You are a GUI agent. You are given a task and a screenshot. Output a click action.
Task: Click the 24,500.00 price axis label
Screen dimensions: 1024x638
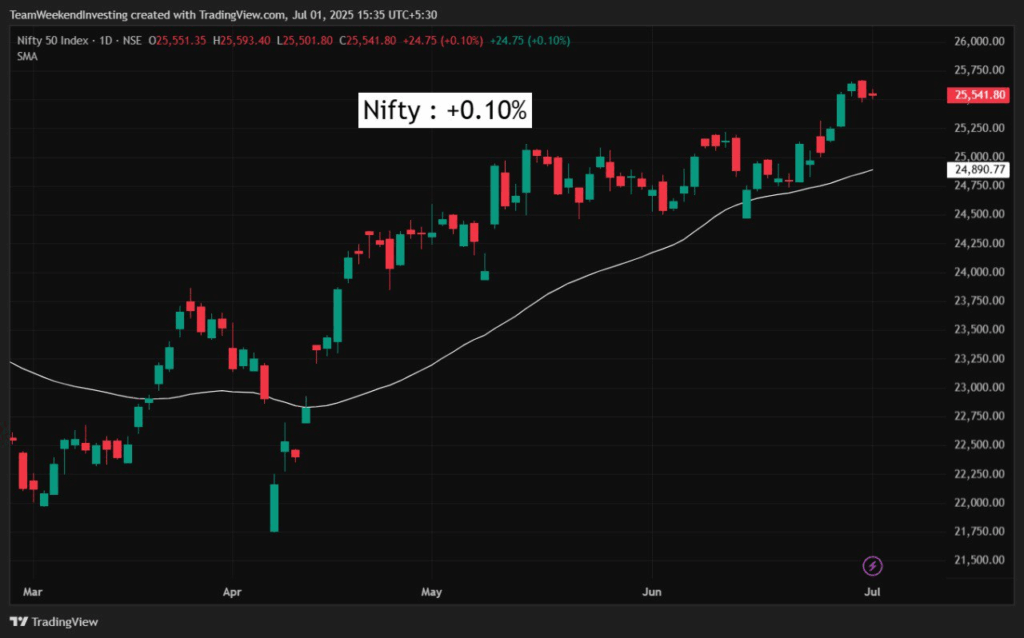[979, 214]
